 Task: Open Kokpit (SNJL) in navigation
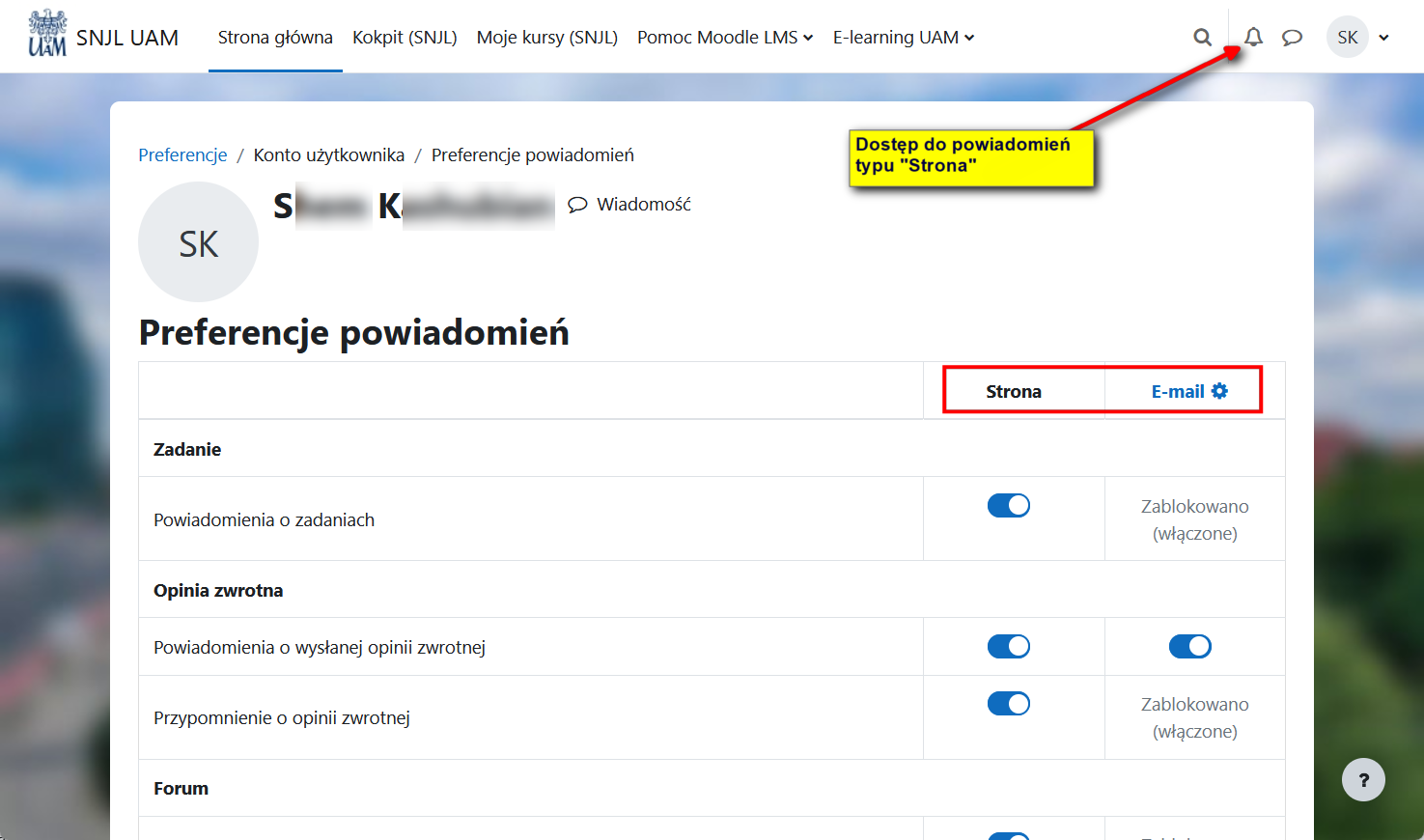(405, 38)
